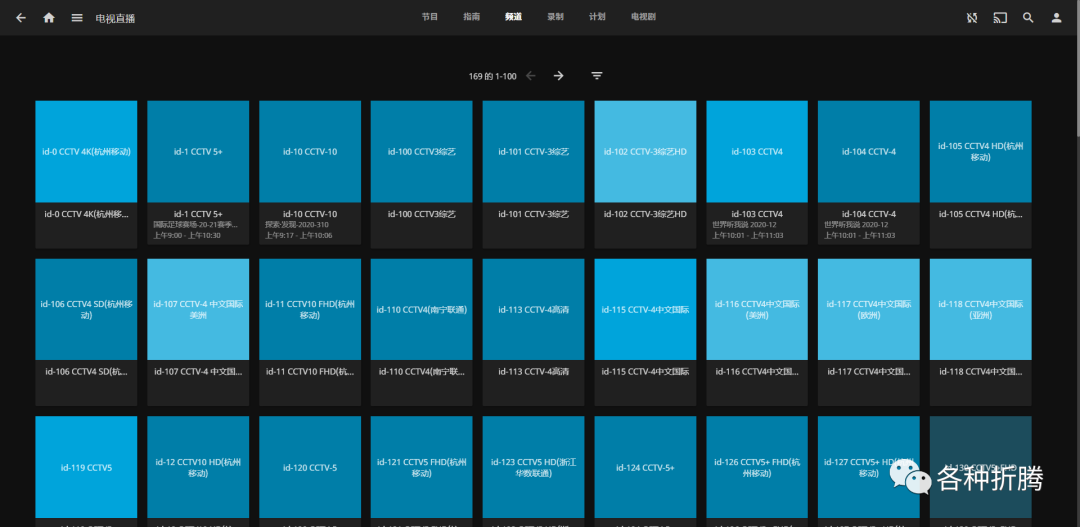Open the id-107 CCTV-4 中文国际 美洲 thumbnail
1080x527 pixels.
198,309
